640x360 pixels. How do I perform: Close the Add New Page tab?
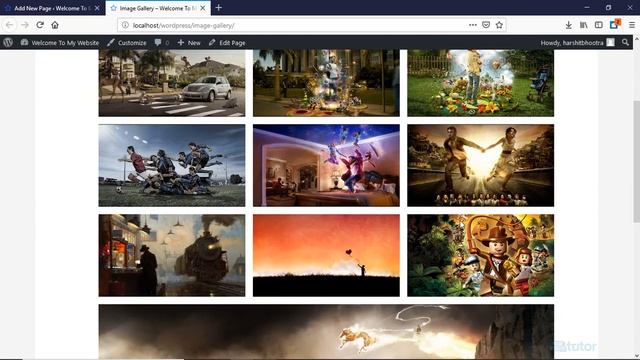point(97,8)
